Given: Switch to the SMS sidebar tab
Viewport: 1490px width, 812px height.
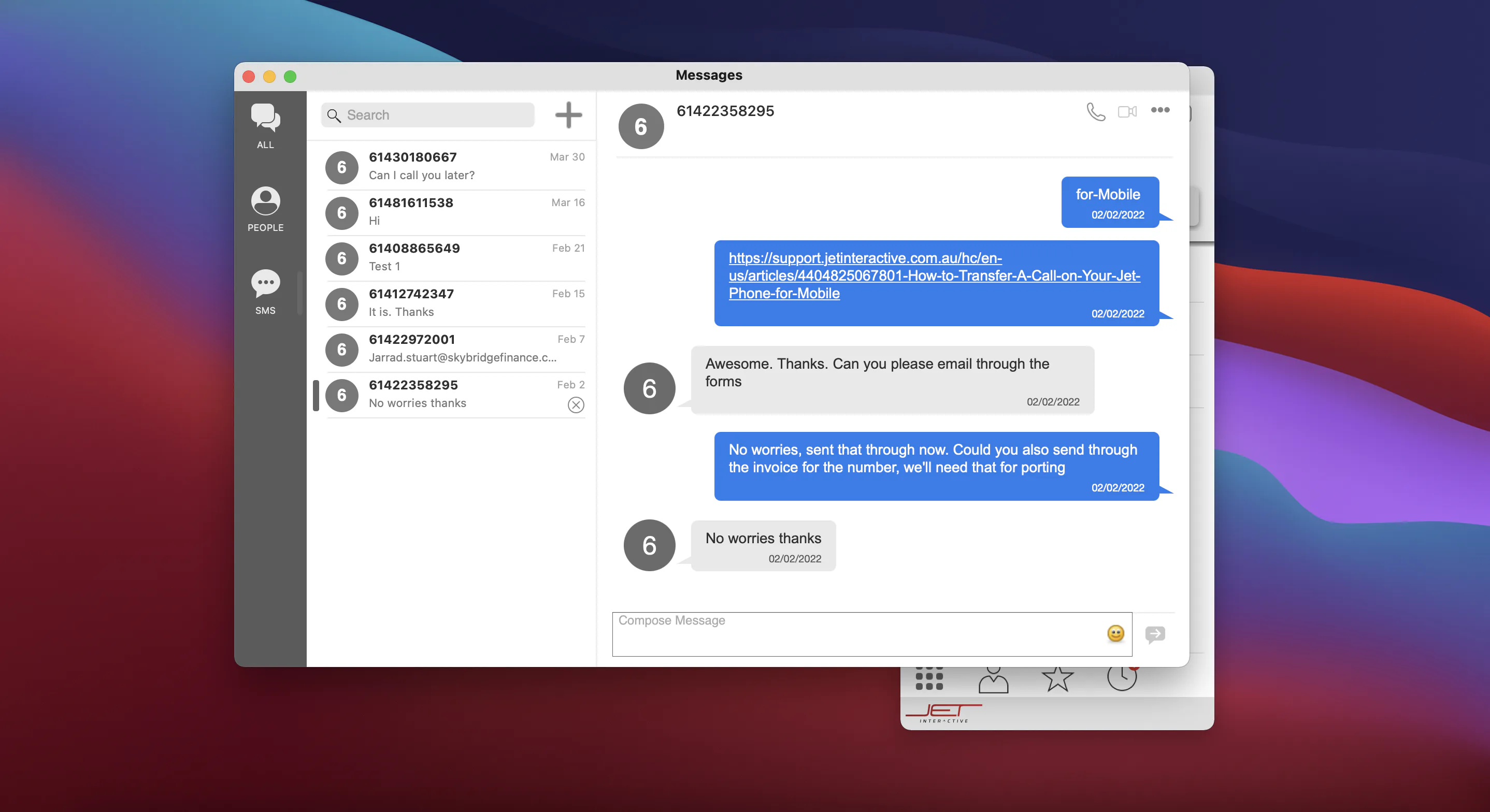Looking at the screenshot, I should point(265,292).
